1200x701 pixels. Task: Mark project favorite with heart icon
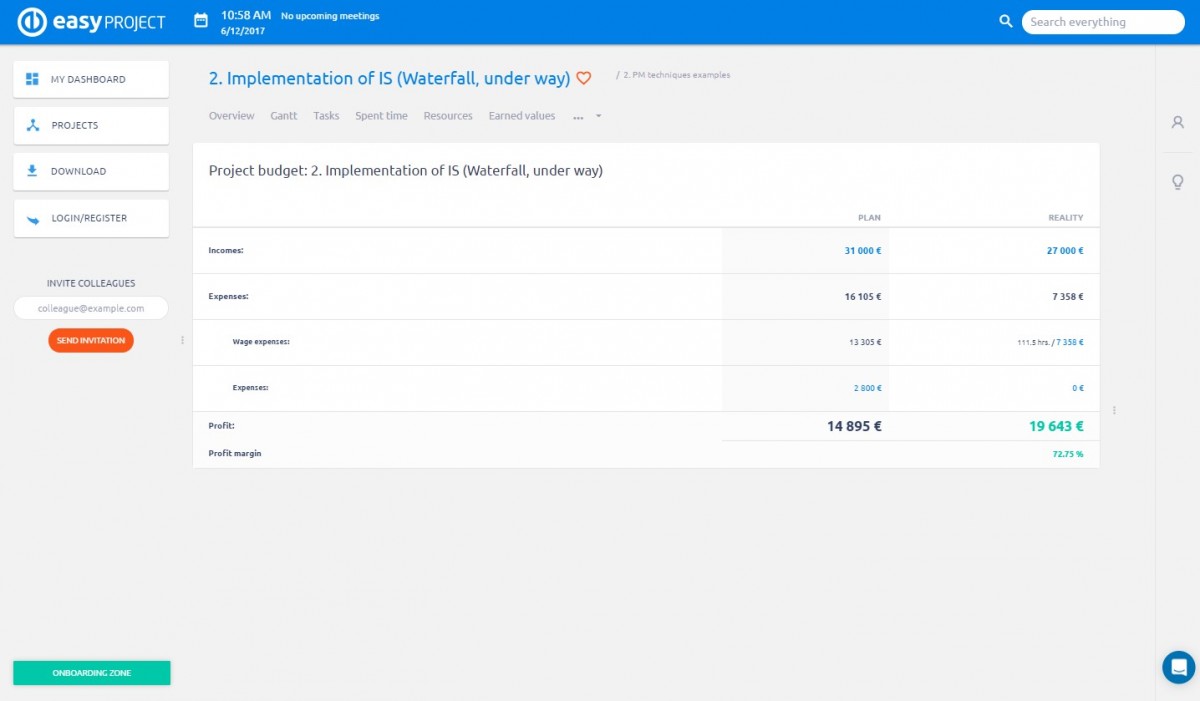584,78
